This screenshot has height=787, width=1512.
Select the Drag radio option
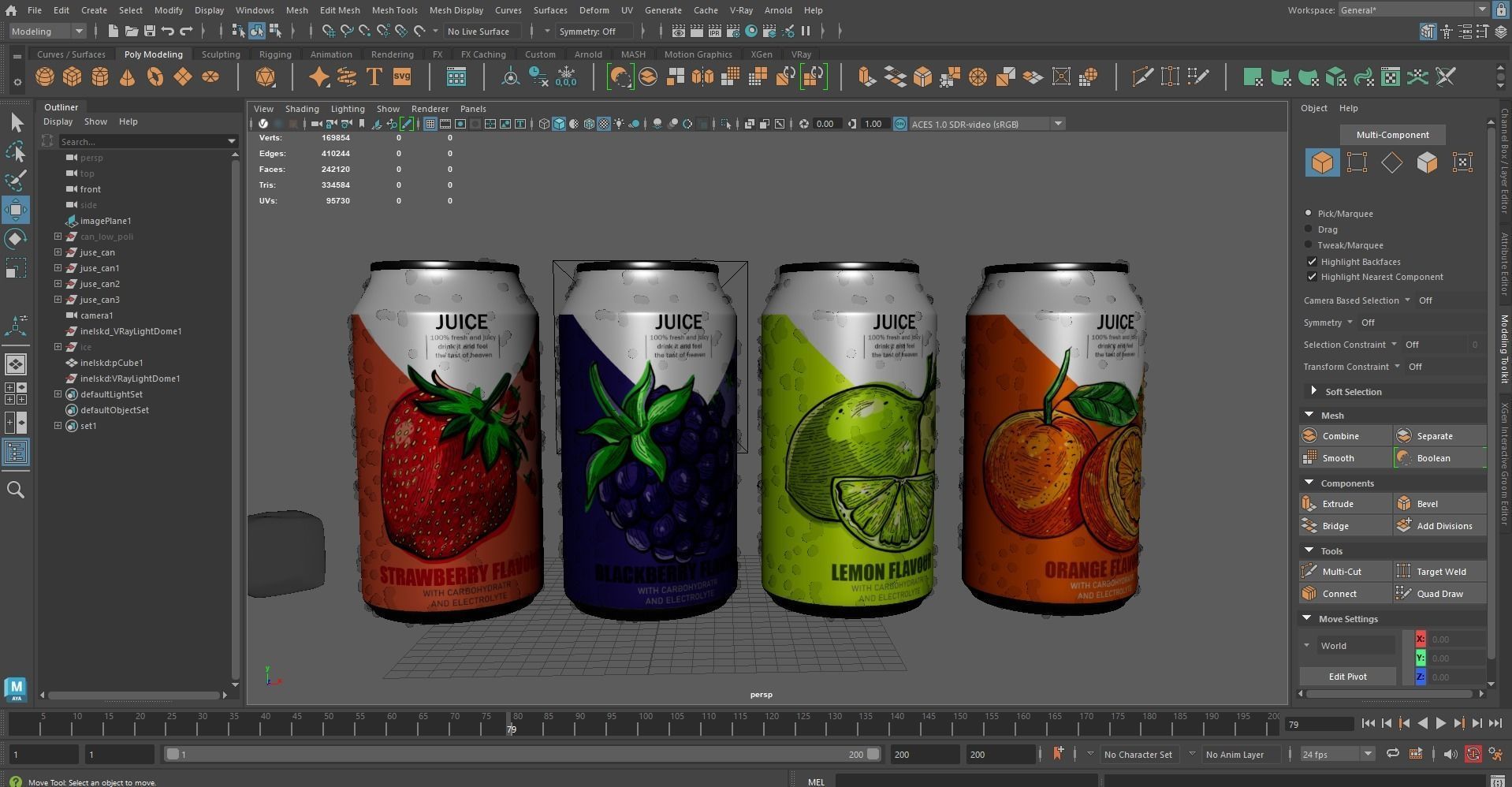[x=1309, y=229]
